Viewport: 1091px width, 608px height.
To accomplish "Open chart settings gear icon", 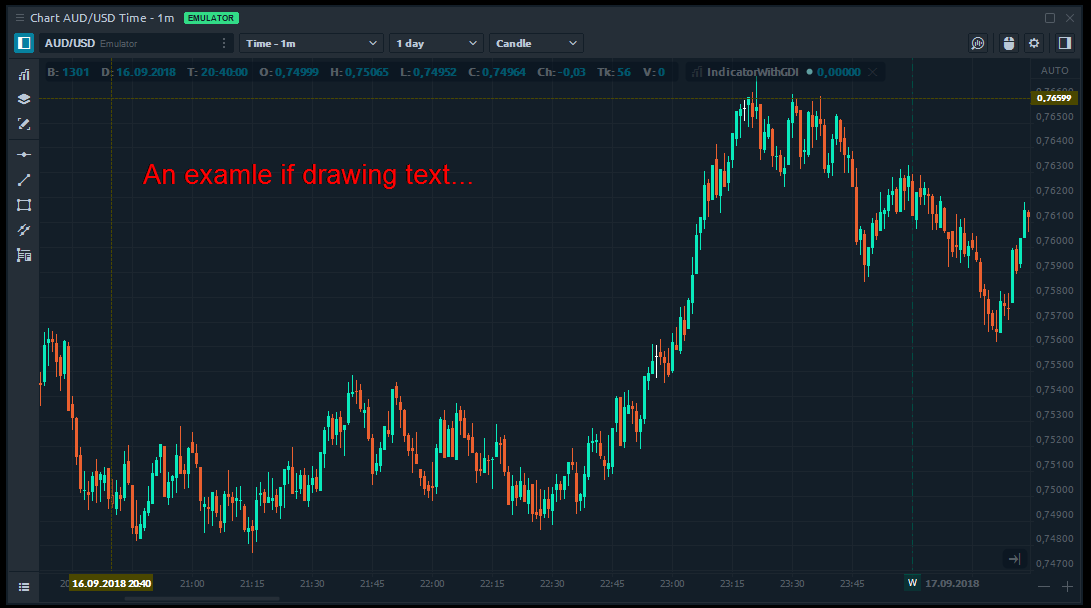I will [x=1034, y=43].
